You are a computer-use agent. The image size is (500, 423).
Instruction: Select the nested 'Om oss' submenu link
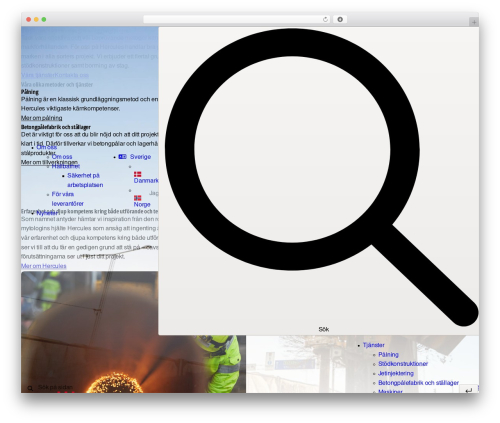(62, 156)
